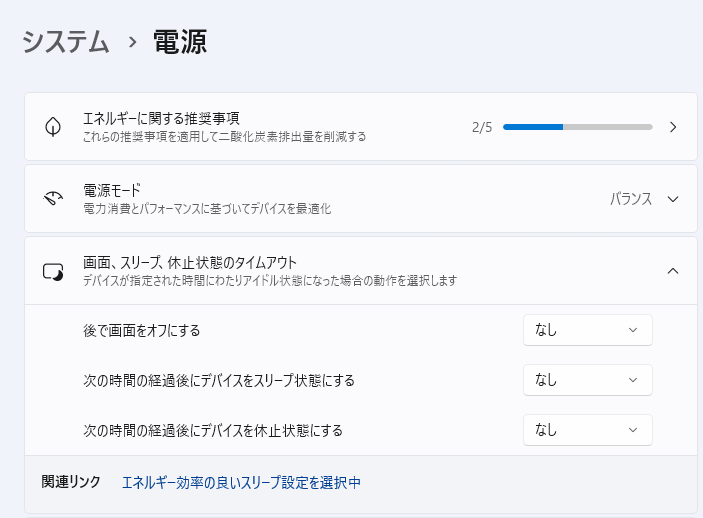Viewport: 703px width, 518px height.
Task: Click the leaf icon for energy recommendations
Action: (x=53, y=127)
